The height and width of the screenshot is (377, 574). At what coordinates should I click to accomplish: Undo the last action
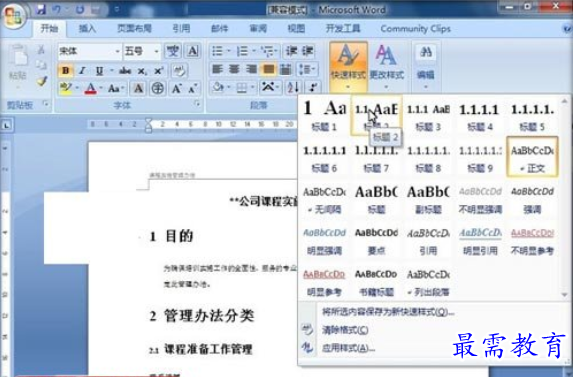point(57,10)
